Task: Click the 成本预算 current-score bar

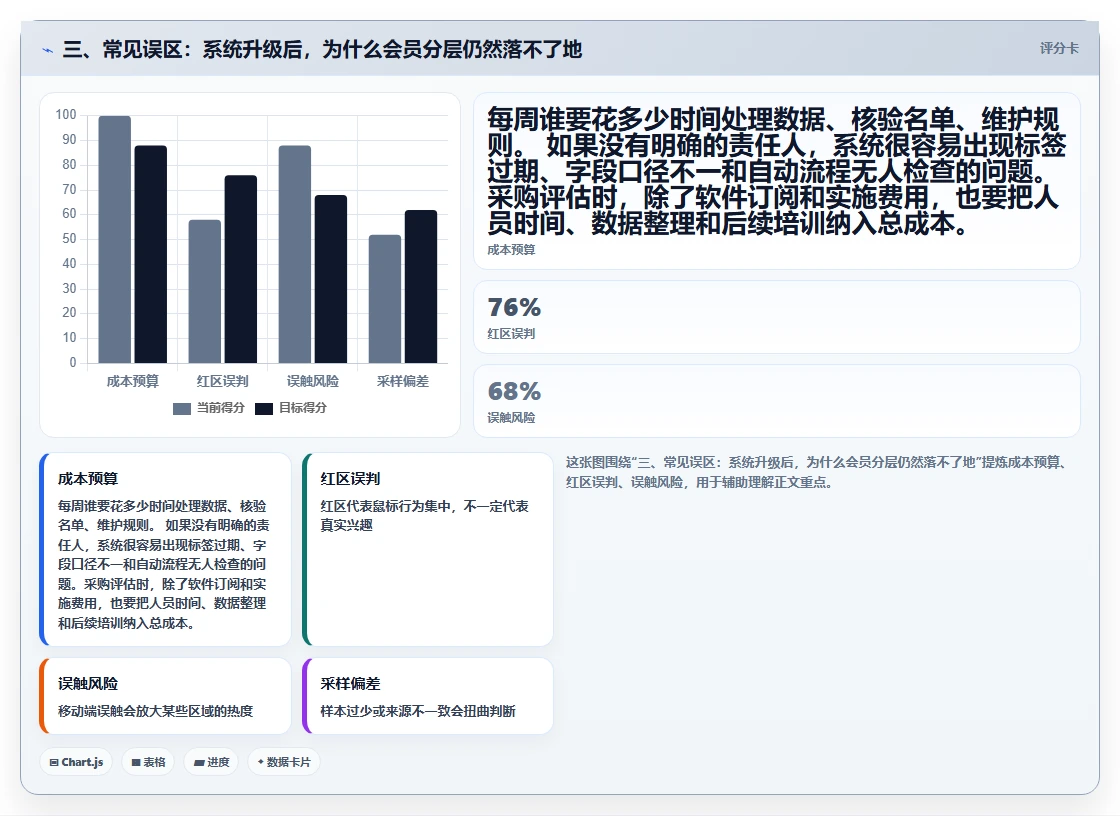Action: pos(114,239)
